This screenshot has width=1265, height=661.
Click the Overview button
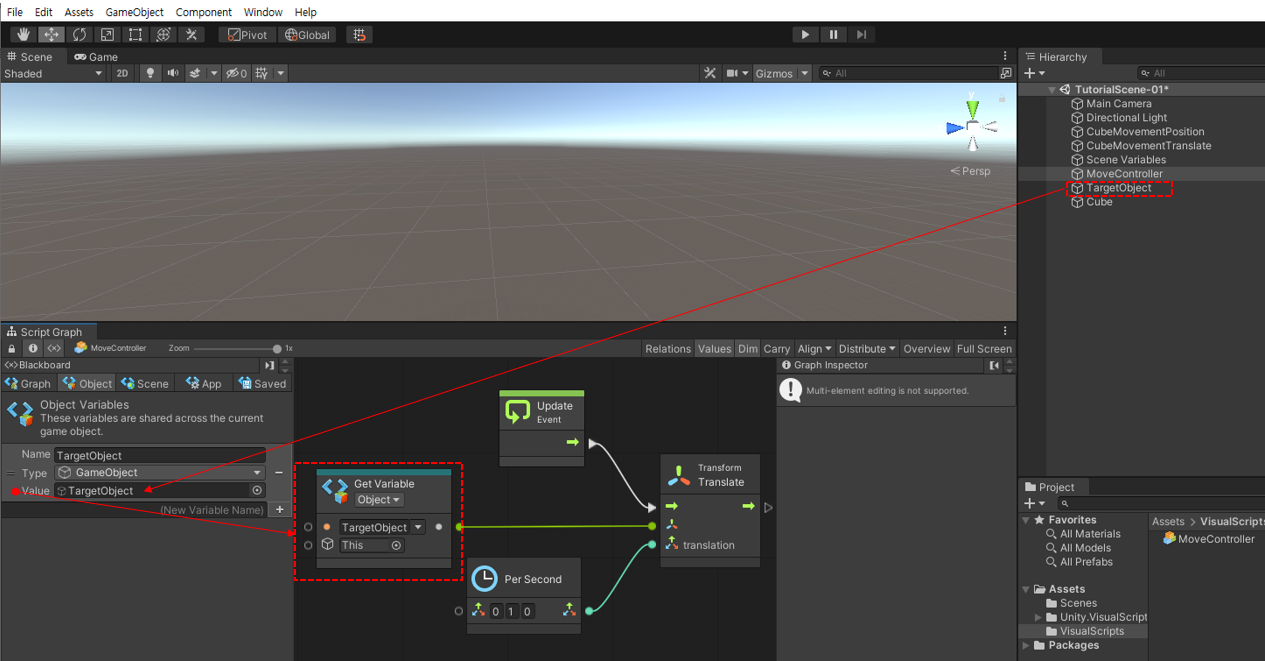927,348
